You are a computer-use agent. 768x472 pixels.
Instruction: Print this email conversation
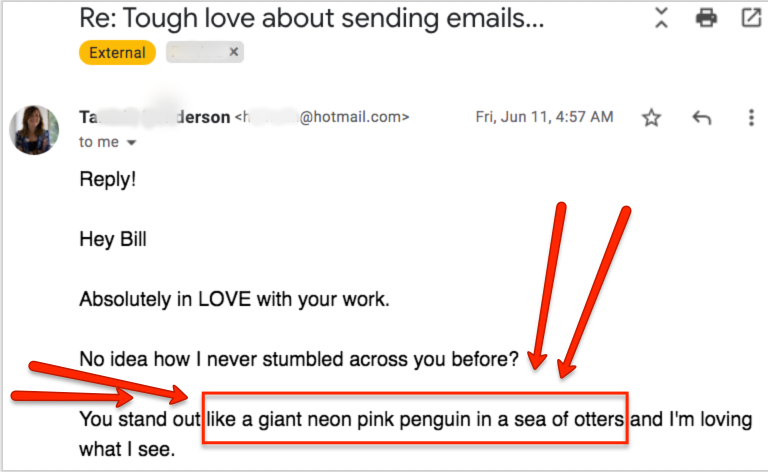pyautogui.click(x=706, y=18)
